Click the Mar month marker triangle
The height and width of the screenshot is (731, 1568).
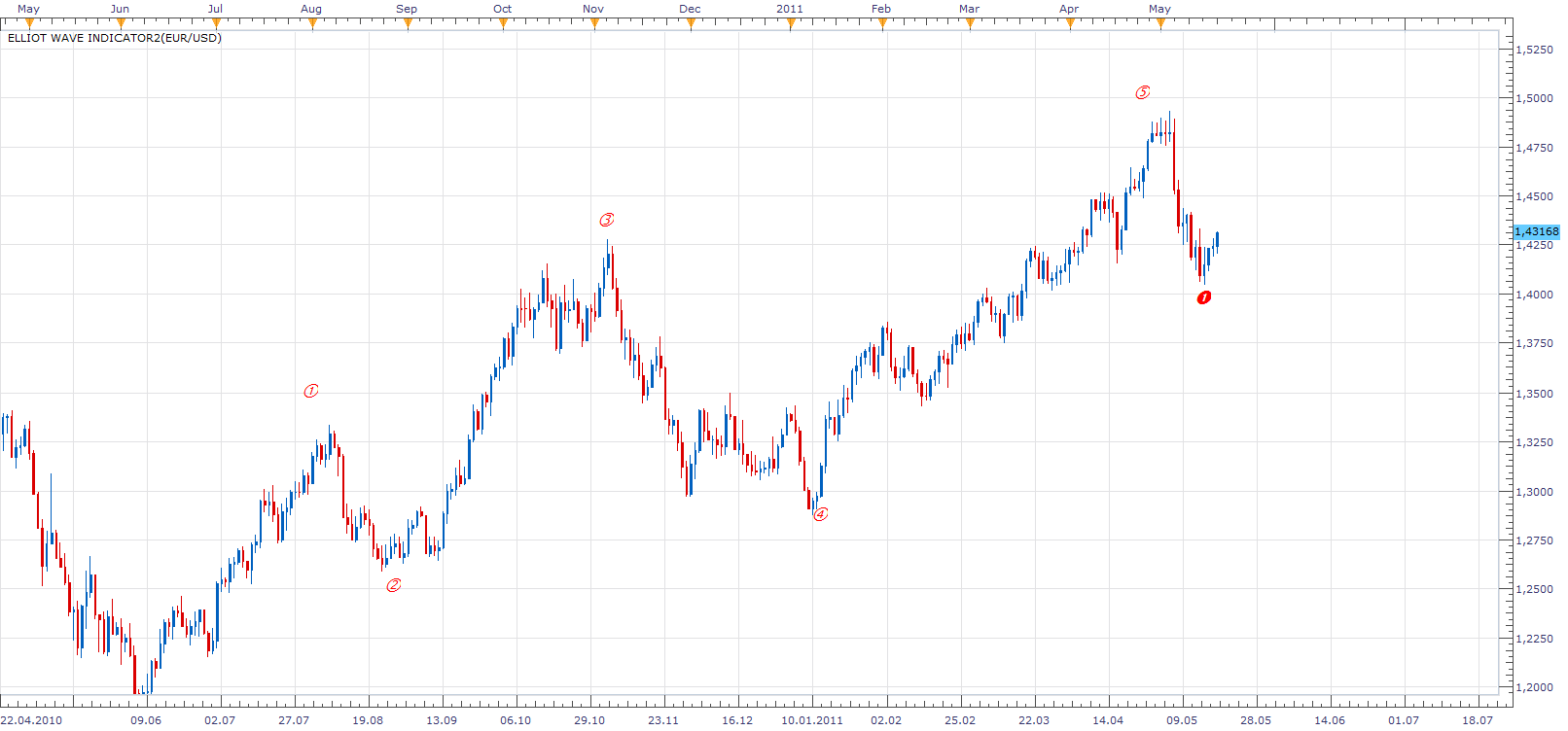970,23
